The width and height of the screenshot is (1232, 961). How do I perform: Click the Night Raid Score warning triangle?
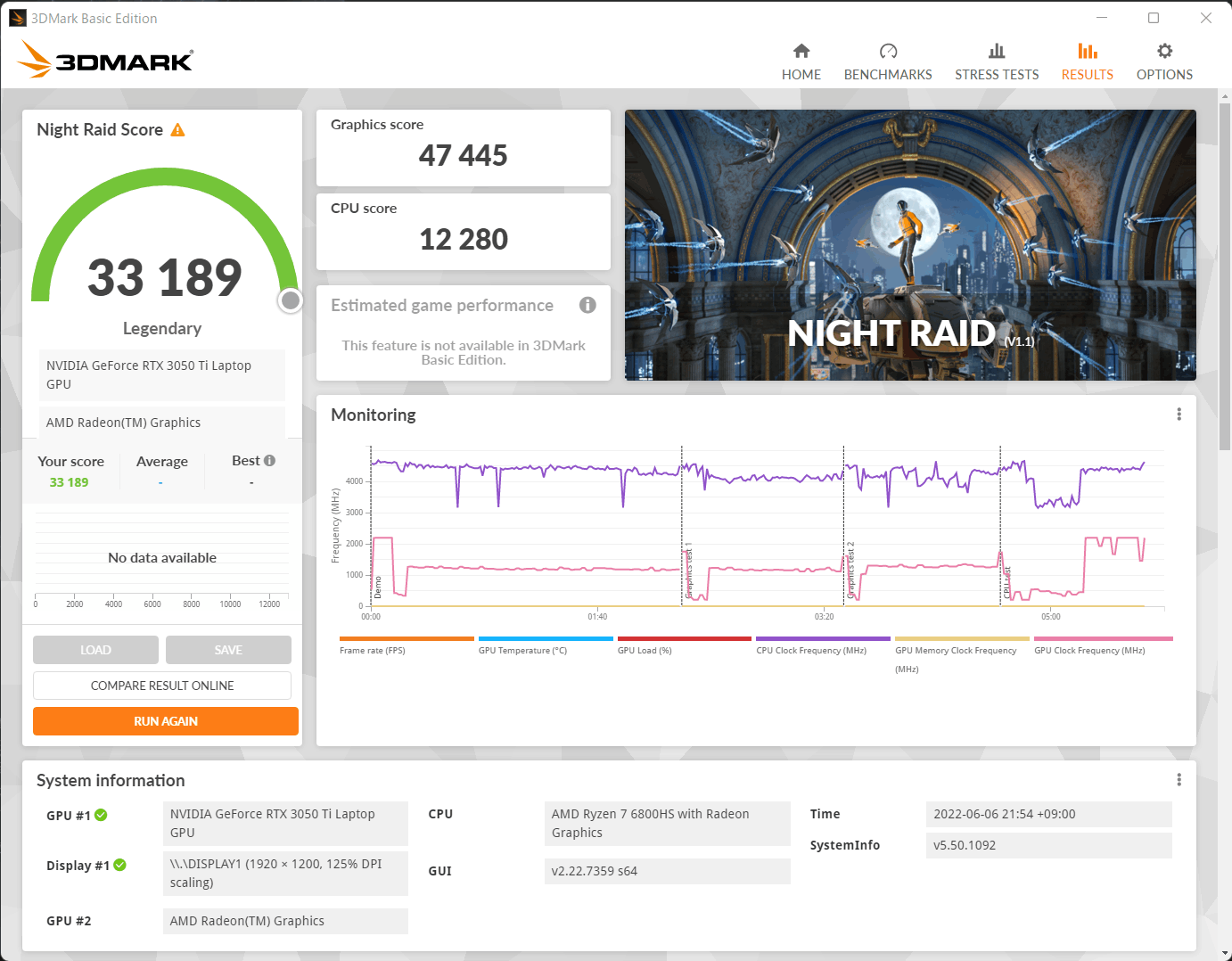[x=177, y=130]
